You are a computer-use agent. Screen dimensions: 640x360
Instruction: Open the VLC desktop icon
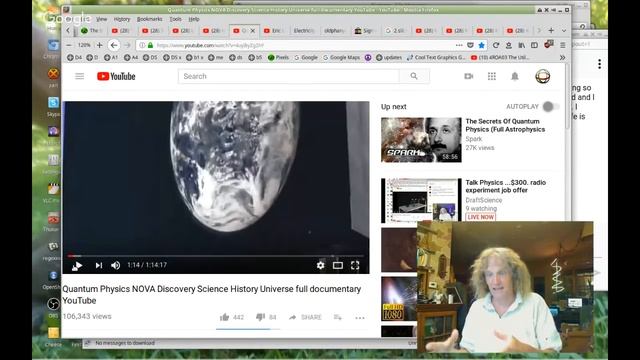(53, 189)
